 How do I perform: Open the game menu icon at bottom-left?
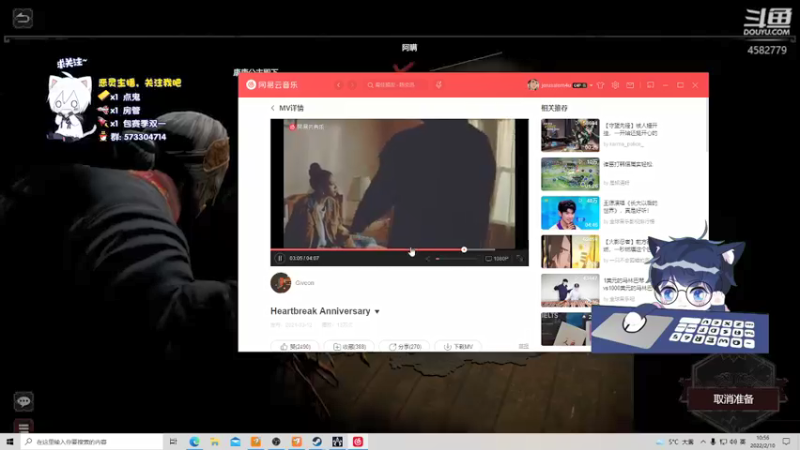23,427
